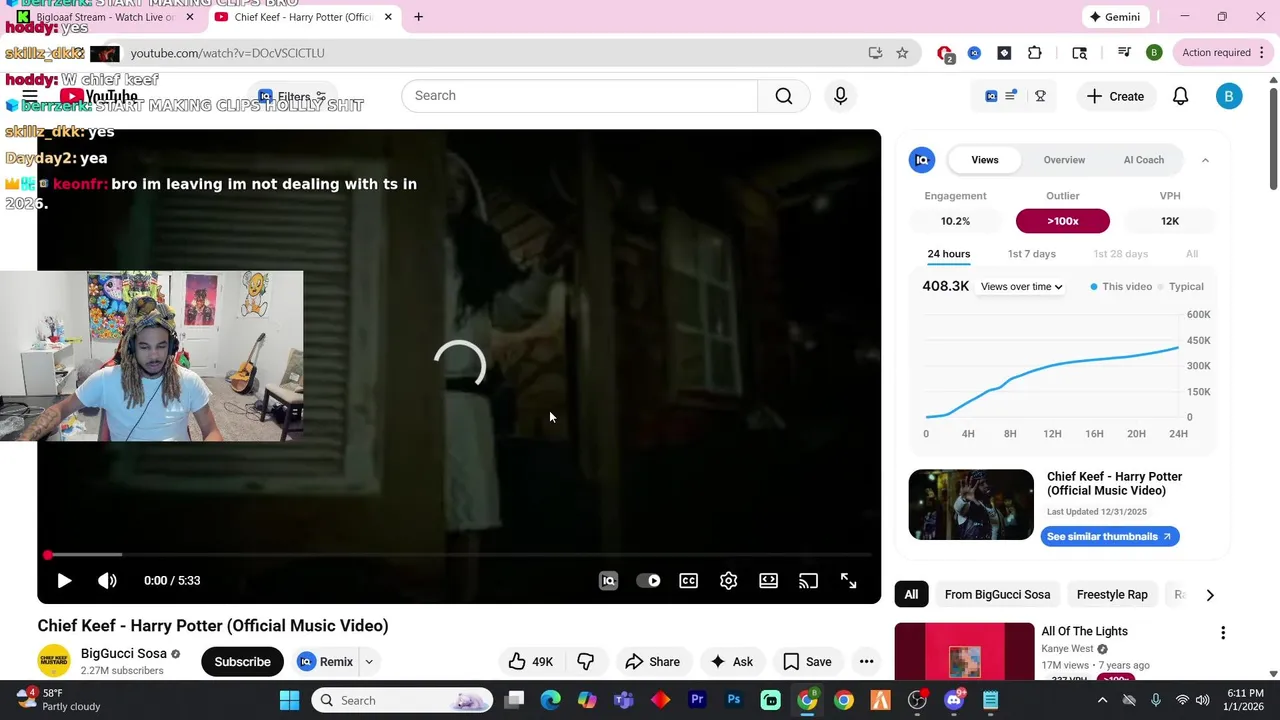The height and width of the screenshot is (720, 1280).
Task: Enter fullscreen mode on the video
Action: (x=848, y=580)
